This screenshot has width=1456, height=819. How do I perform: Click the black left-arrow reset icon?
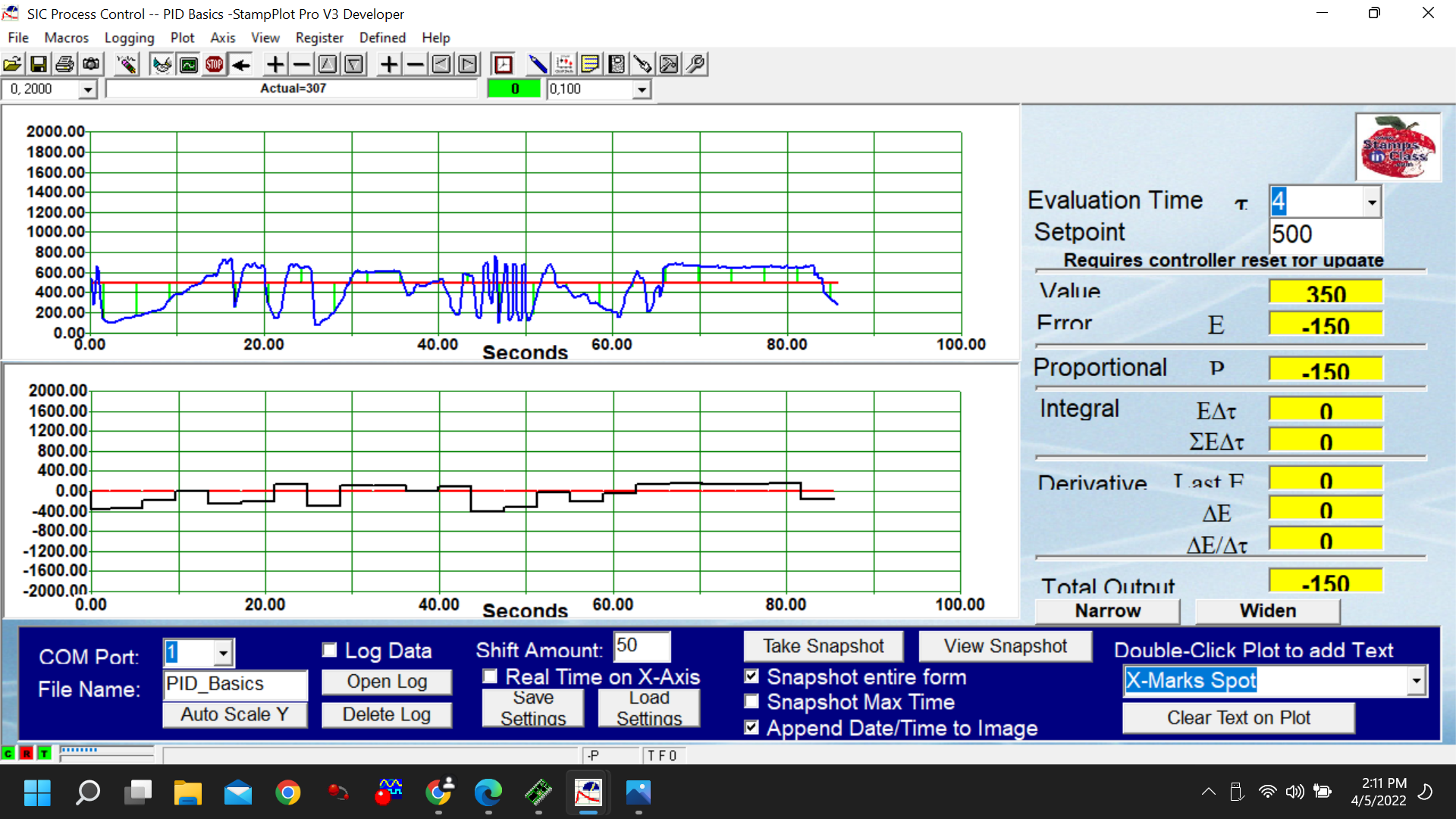point(241,64)
